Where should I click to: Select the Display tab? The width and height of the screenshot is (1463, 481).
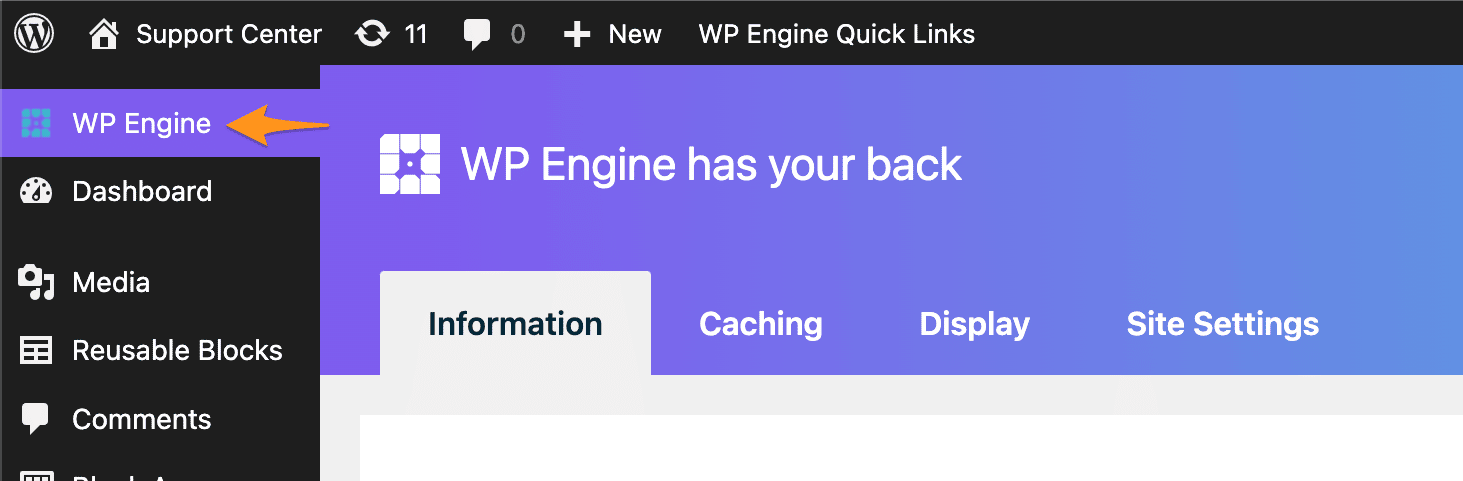[975, 324]
